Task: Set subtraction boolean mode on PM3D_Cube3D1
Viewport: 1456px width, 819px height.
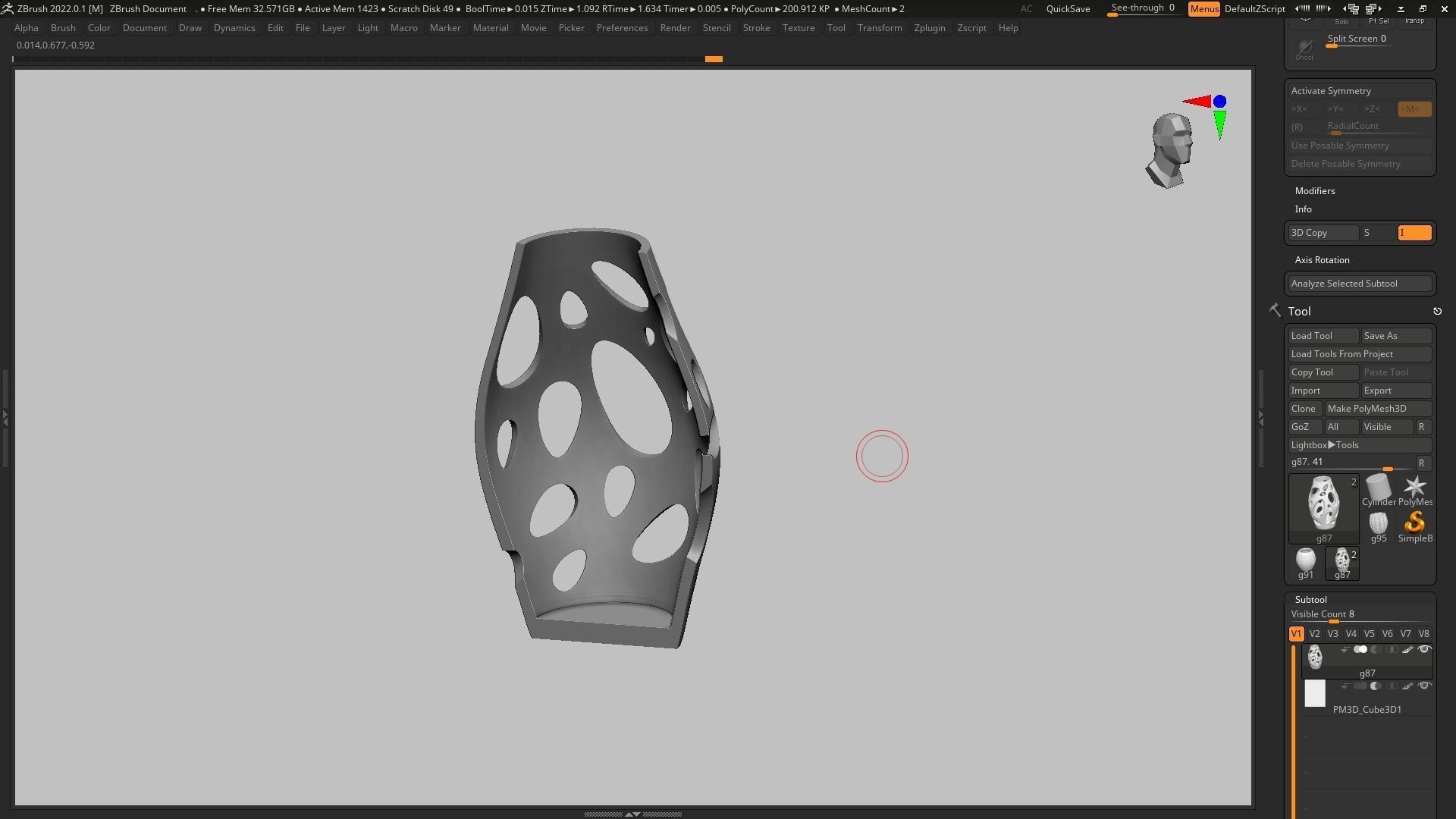Action: [1376, 686]
